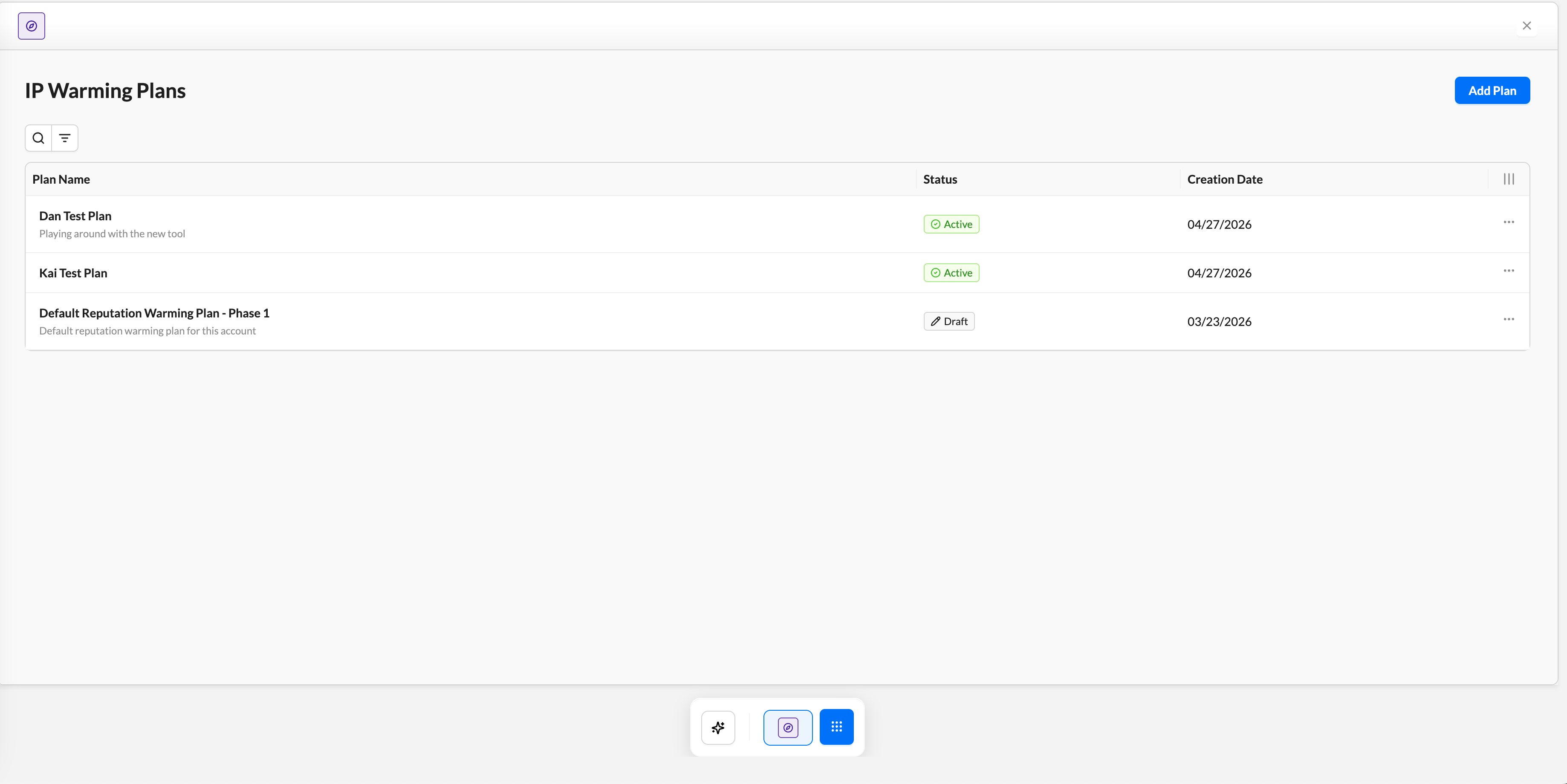Image resolution: width=1567 pixels, height=784 pixels.
Task: Click the Active status badge for Dan Test Plan
Action: click(x=951, y=225)
